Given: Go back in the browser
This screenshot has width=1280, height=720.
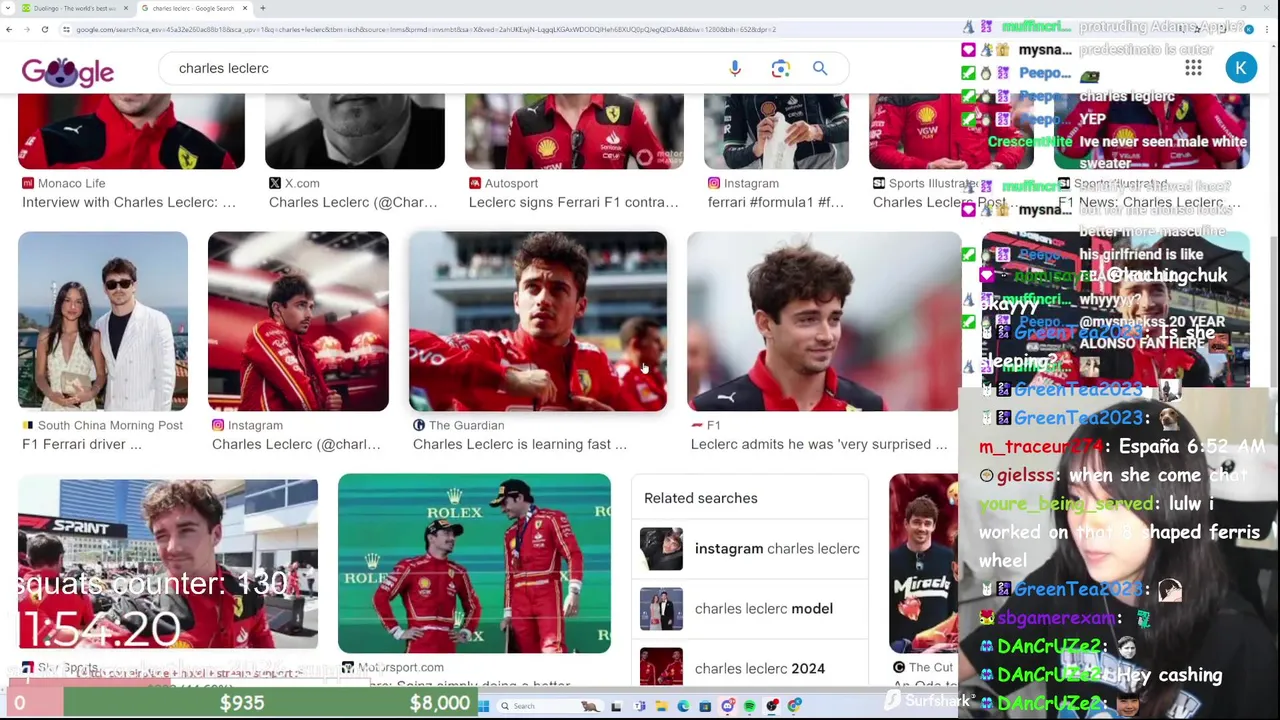Looking at the screenshot, I should coord(9,29).
